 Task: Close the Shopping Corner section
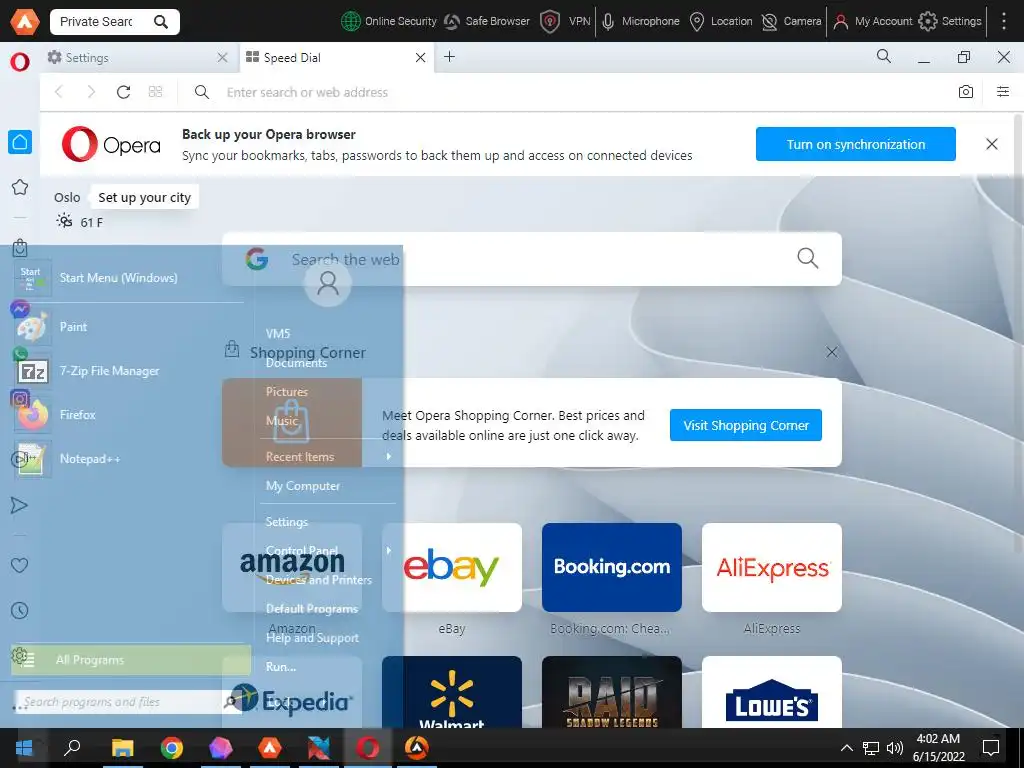tap(831, 353)
